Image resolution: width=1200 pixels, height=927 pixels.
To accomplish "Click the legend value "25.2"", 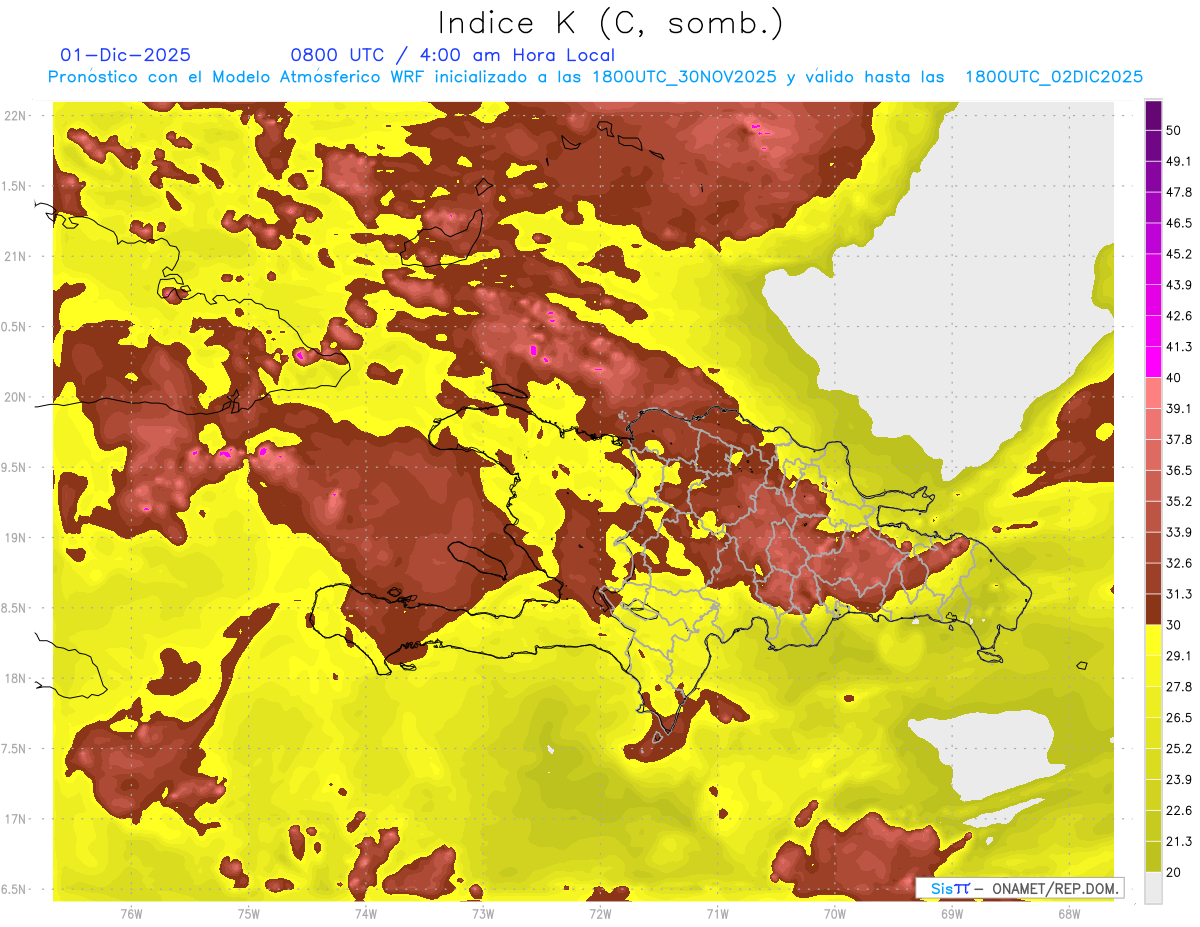I will pyautogui.click(x=1179, y=748).
